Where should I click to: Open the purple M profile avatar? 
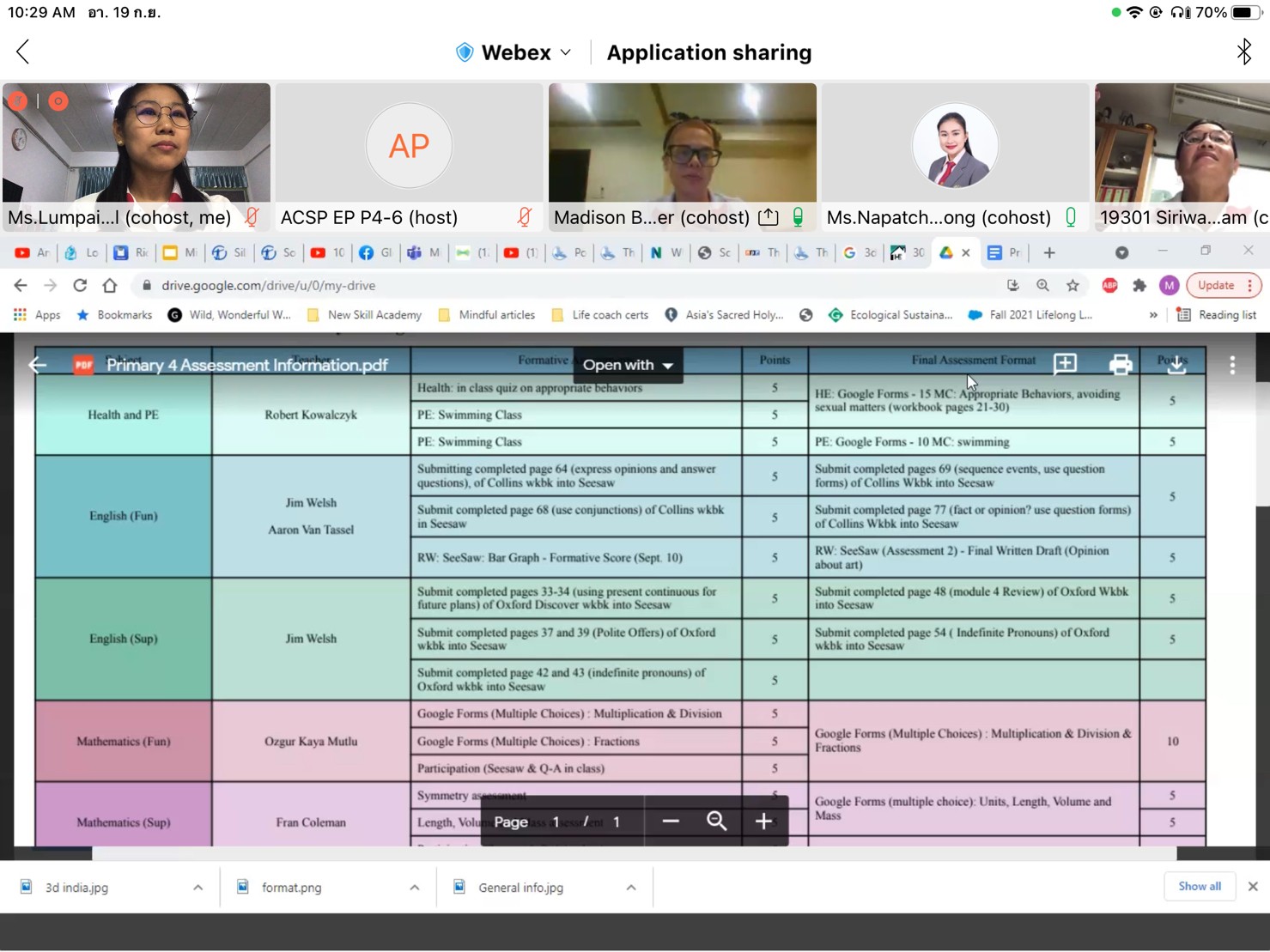point(1169,285)
